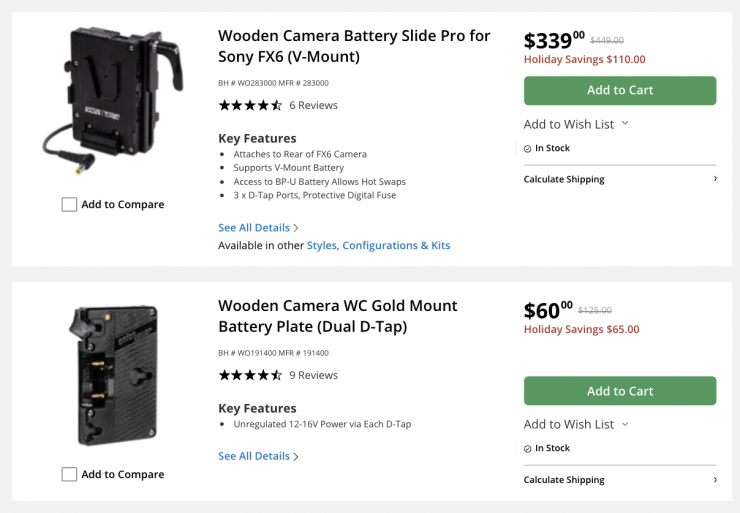Open See All Details for FX6 Battery Slide
The height and width of the screenshot is (513, 740).
point(258,228)
